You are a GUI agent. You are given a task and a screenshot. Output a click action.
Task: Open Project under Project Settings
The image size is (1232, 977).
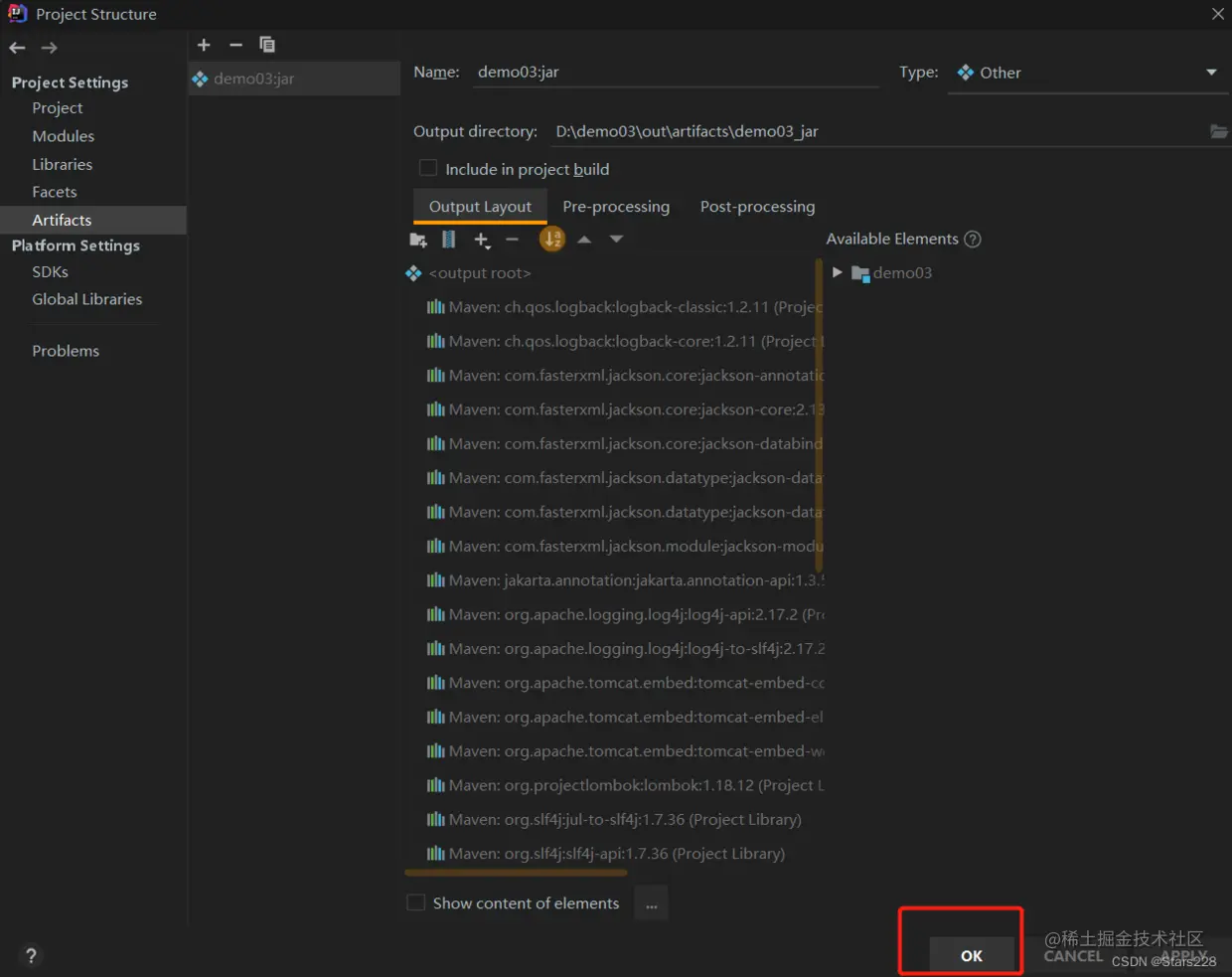pos(58,108)
